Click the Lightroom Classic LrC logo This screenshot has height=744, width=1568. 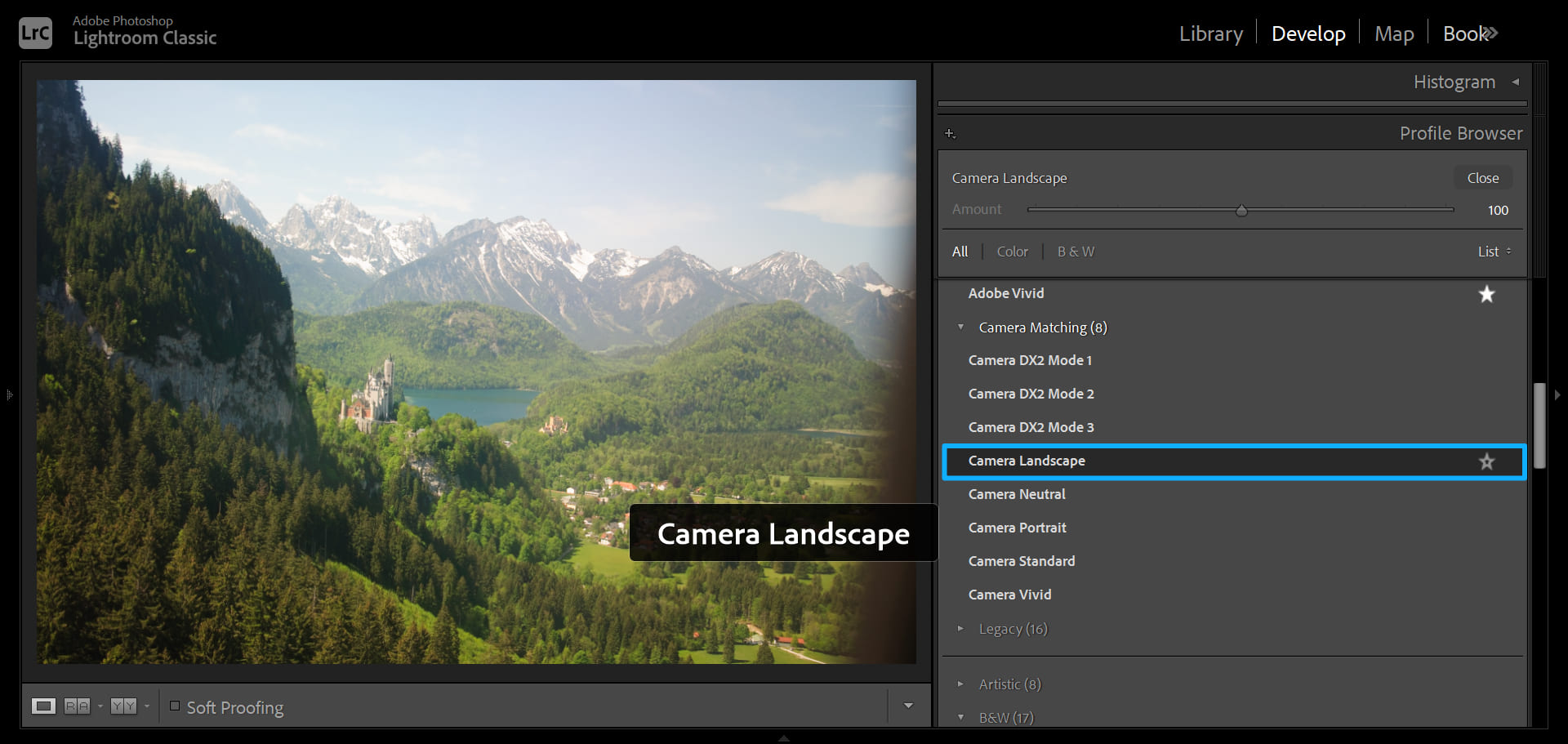click(35, 33)
